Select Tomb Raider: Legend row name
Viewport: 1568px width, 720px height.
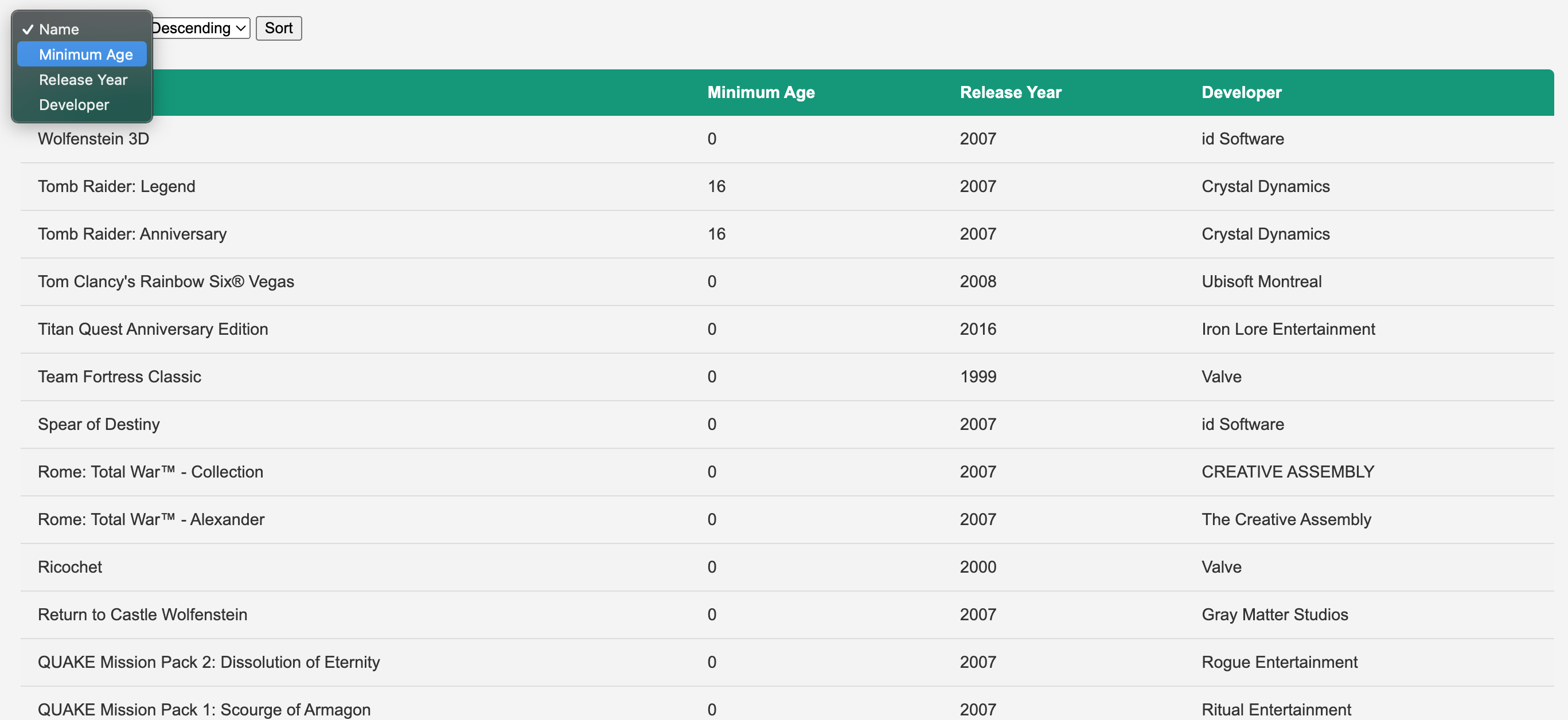[x=117, y=186]
